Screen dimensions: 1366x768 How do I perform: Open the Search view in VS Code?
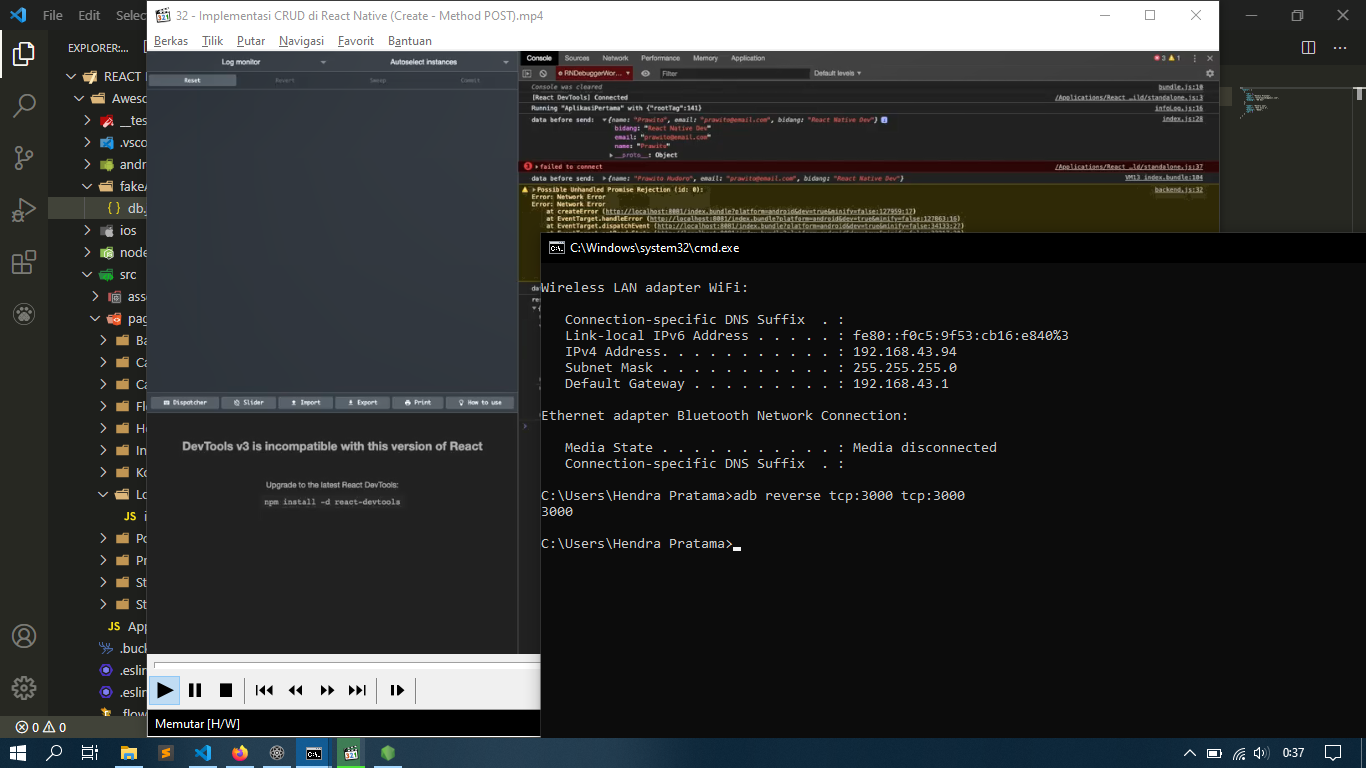point(24,105)
